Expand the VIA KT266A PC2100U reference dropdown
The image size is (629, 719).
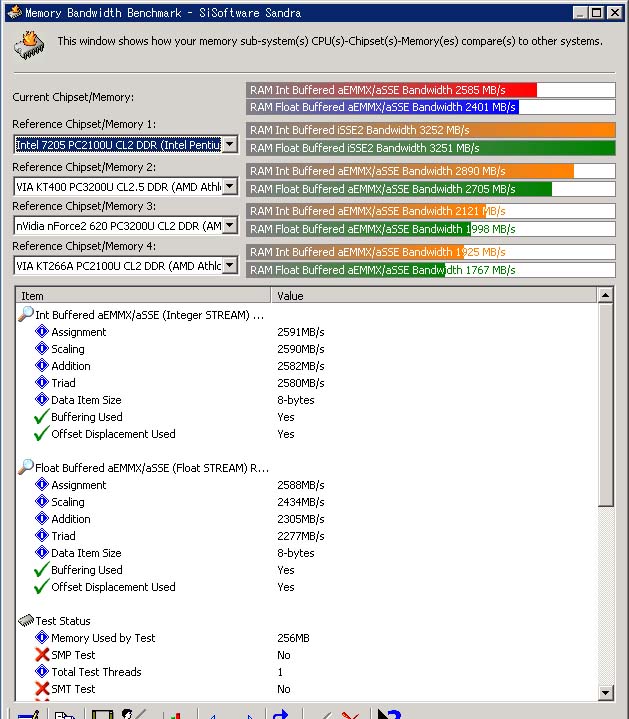click(230, 266)
